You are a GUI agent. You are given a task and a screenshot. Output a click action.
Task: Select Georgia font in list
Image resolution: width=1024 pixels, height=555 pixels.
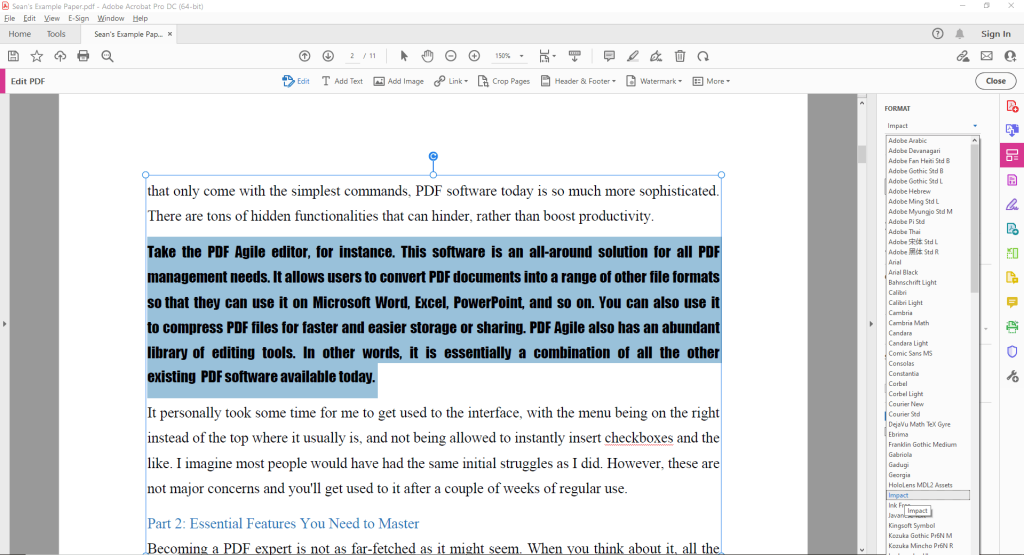tap(899, 475)
